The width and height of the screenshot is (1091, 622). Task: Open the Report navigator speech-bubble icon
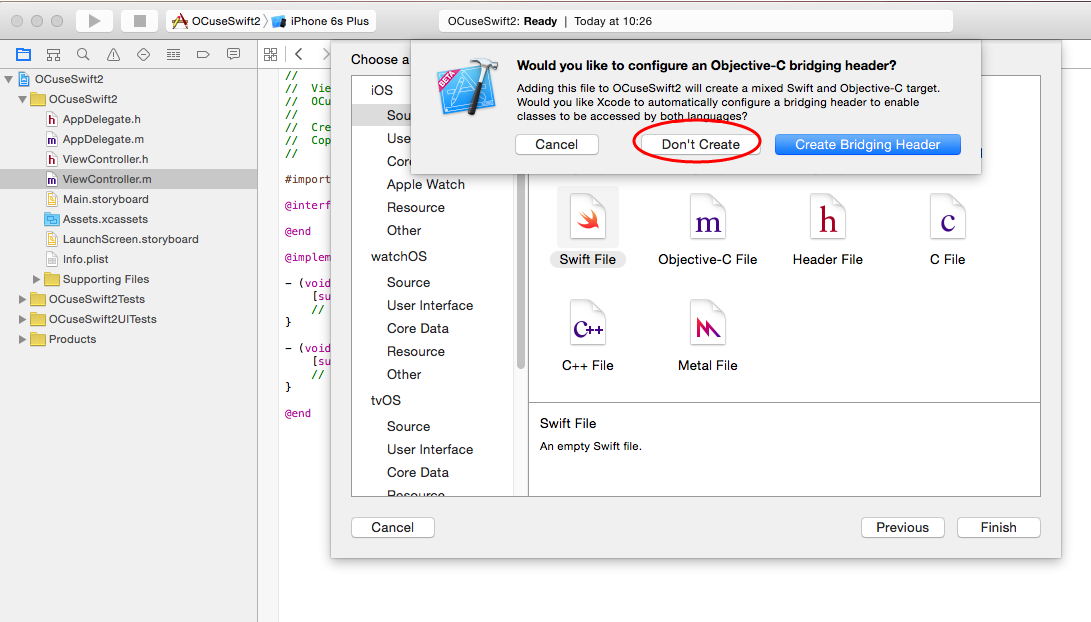[x=234, y=54]
